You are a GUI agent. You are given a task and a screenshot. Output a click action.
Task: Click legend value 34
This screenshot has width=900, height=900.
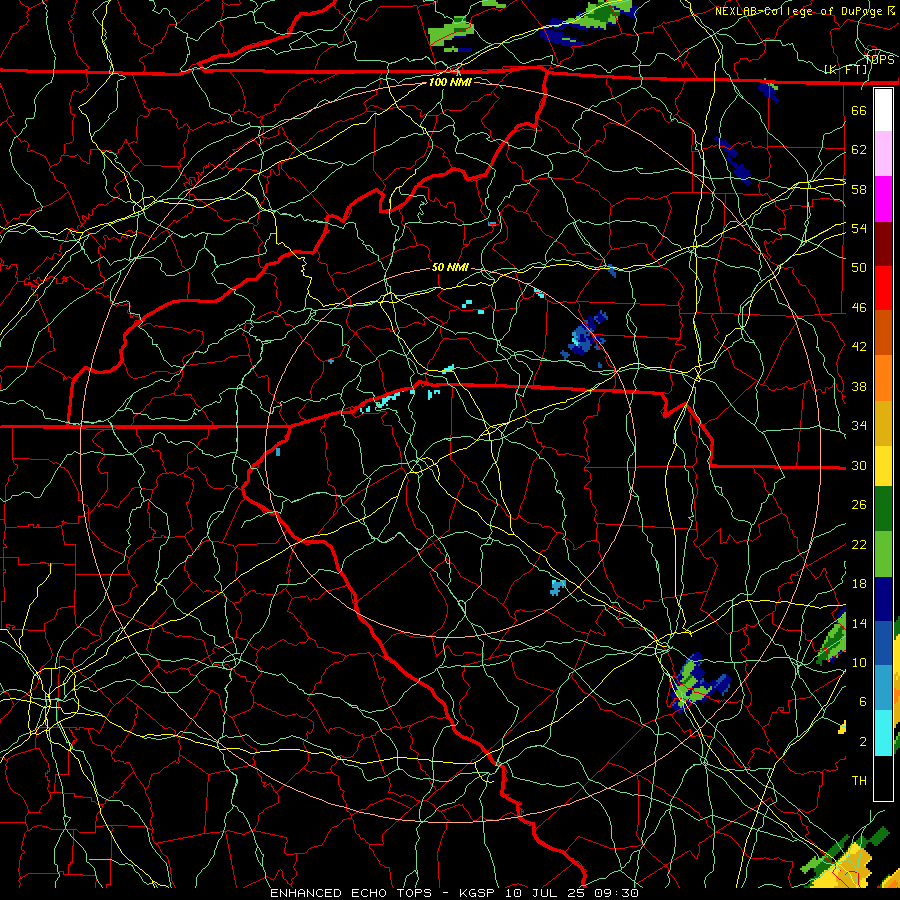[x=859, y=426]
